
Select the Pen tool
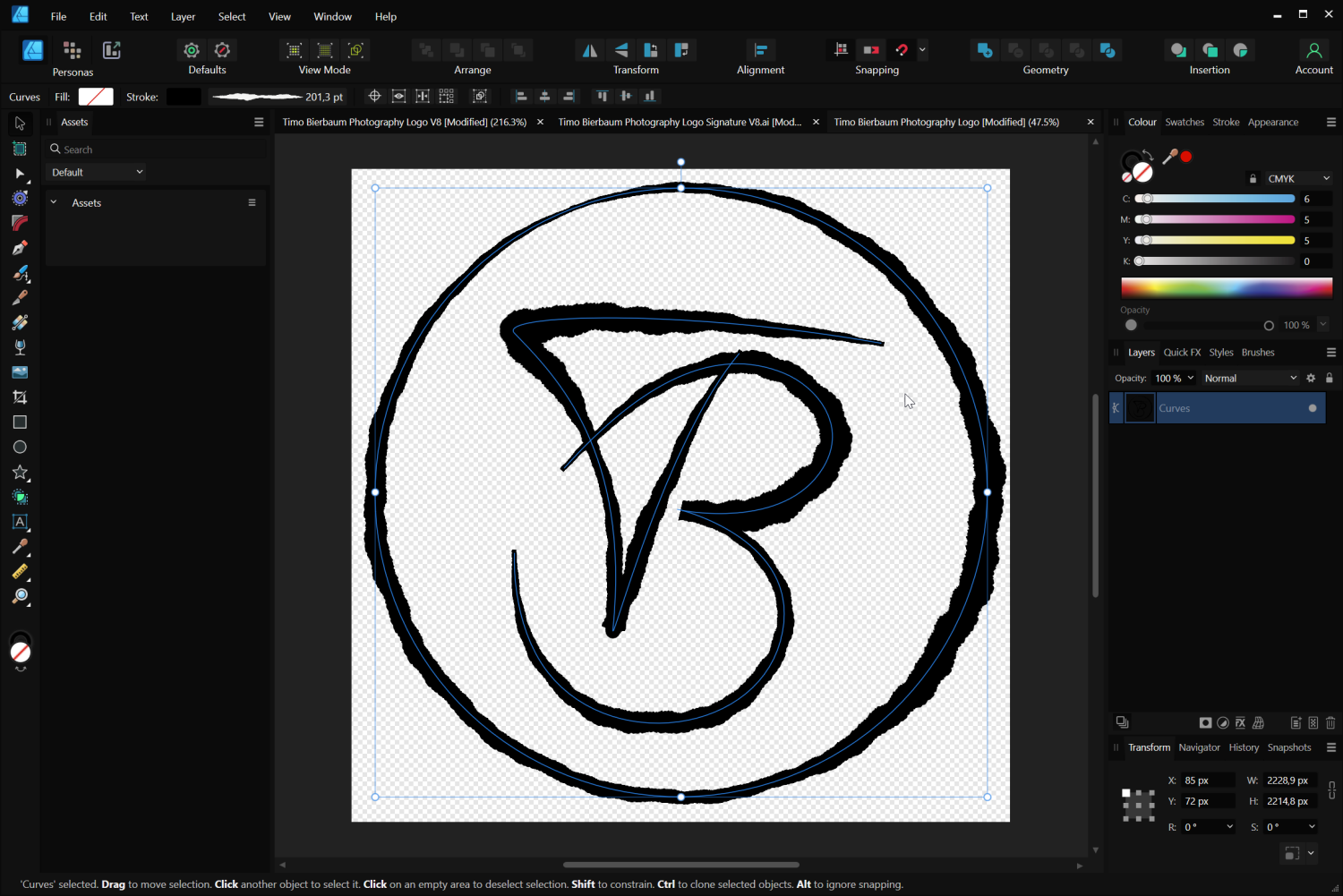coord(20,248)
